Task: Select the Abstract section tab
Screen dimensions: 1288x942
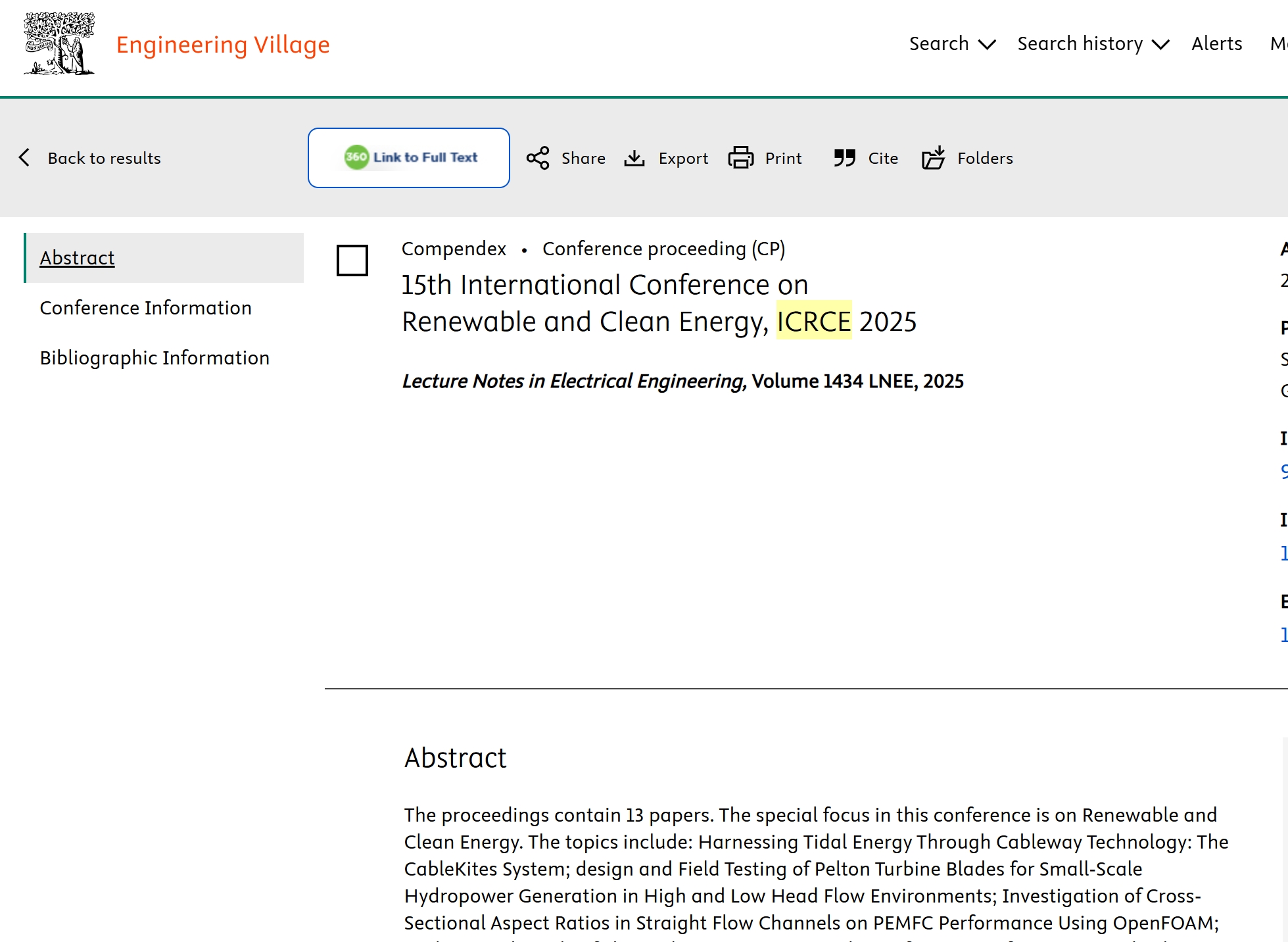Action: (x=78, y=258)
